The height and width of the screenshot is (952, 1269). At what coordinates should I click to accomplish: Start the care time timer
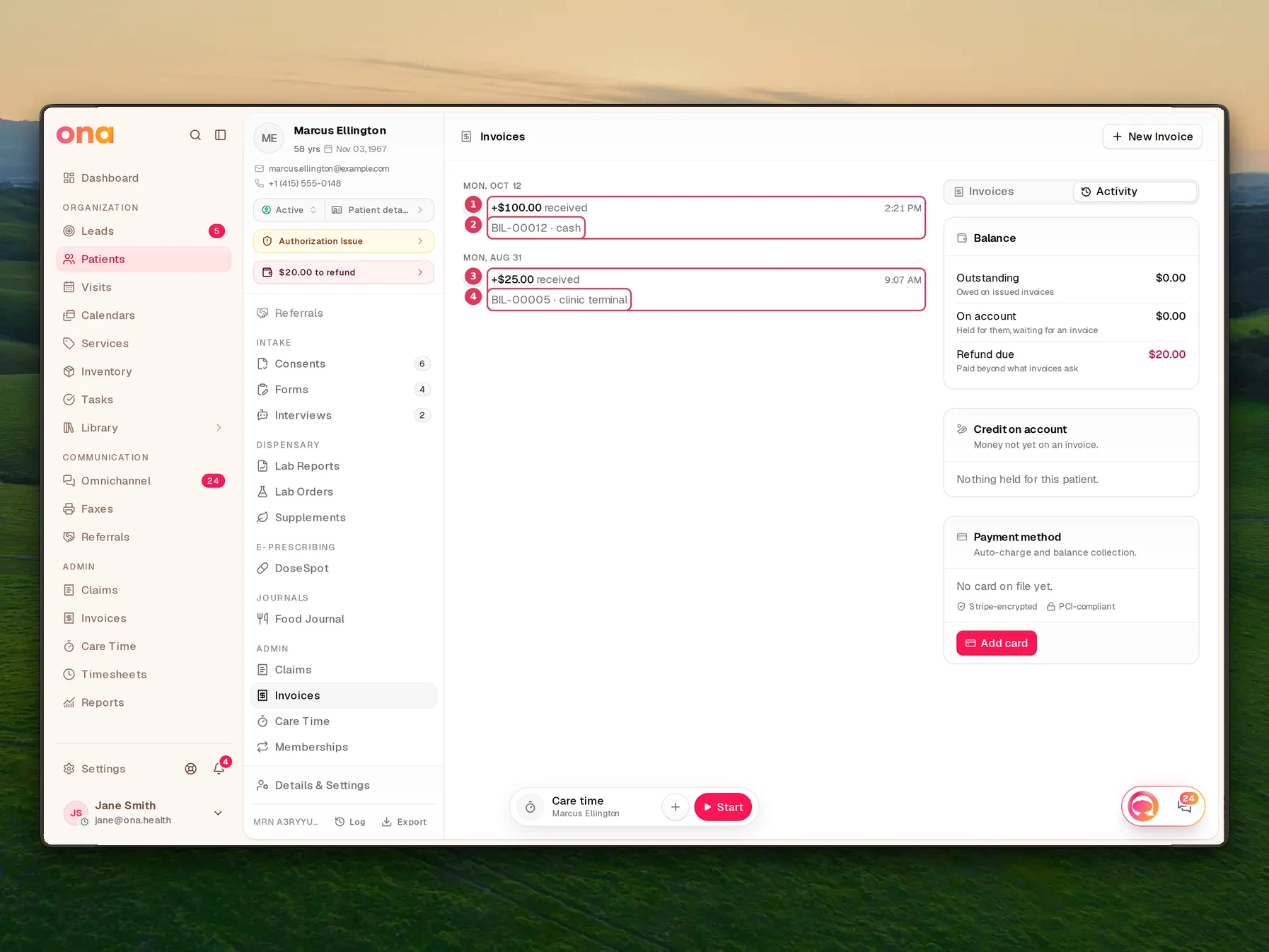(x=723, y=807)
